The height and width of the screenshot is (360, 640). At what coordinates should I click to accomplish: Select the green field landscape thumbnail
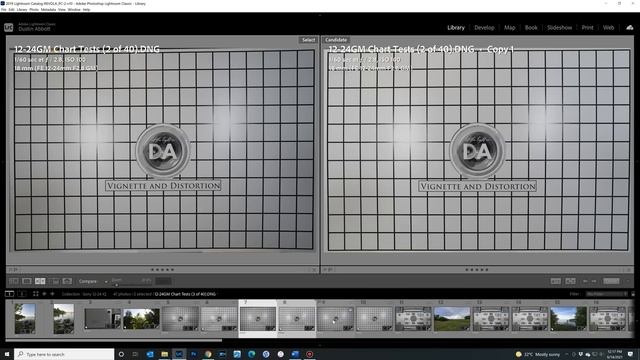point(452,319)
